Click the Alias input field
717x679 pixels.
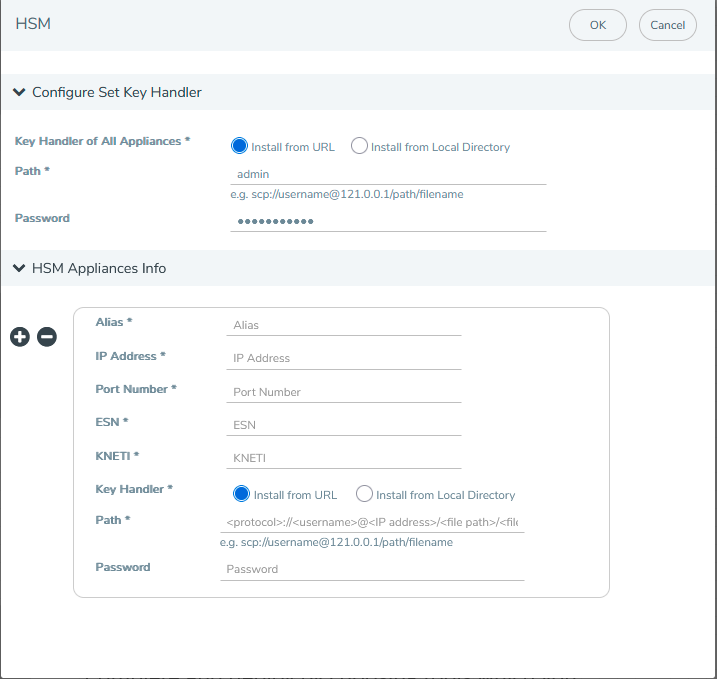[344, 325]
